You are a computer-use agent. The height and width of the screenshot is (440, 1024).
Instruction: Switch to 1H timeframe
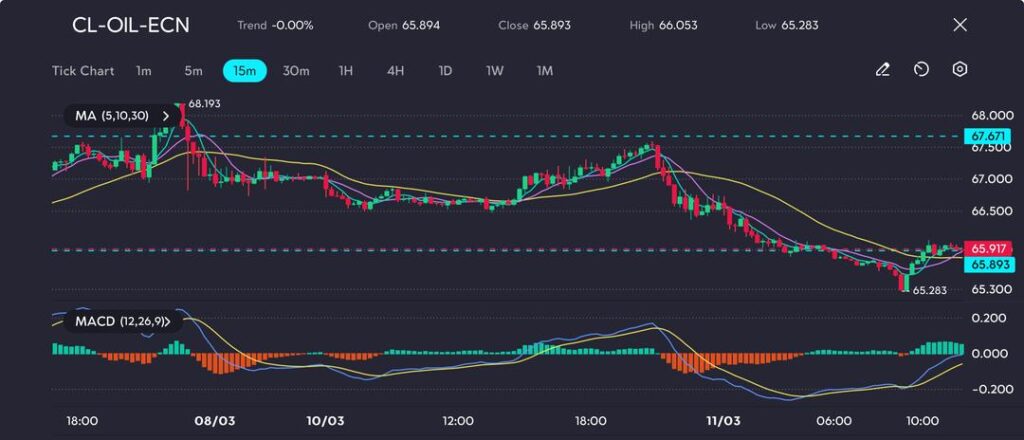pos(346,71)
